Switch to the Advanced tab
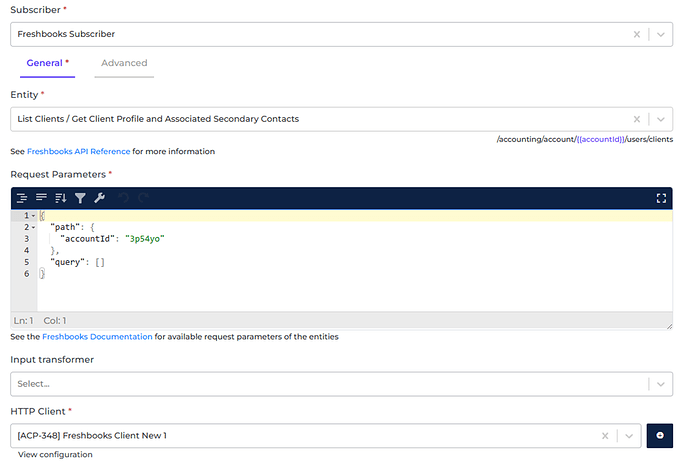 click(124, 63)
